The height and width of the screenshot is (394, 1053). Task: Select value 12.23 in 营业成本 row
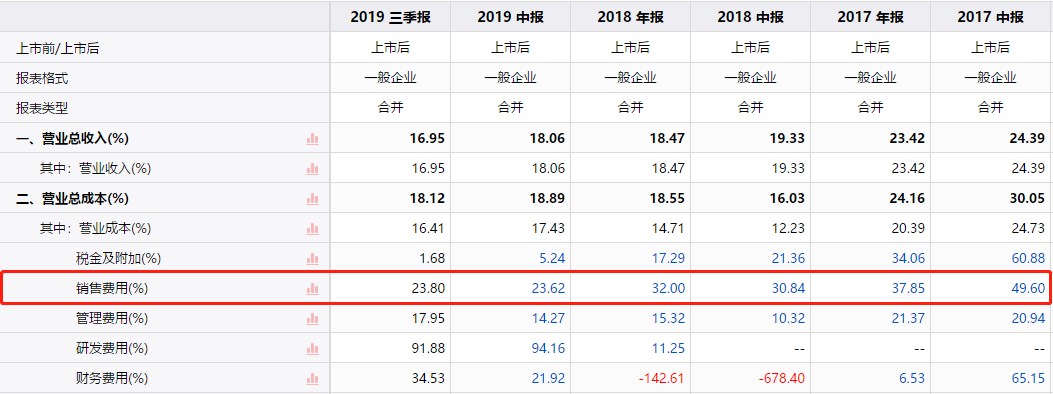click(x=788, y=229)
